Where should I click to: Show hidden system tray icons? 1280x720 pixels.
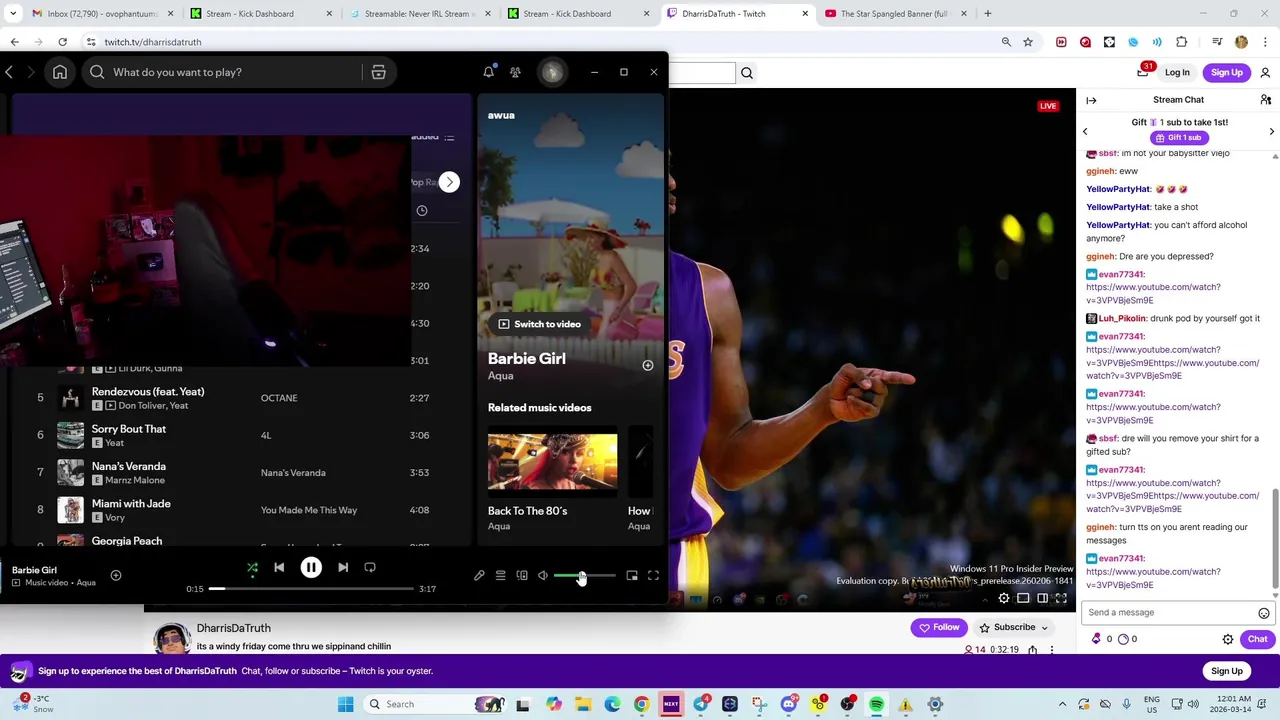[x=1062, y=704]
